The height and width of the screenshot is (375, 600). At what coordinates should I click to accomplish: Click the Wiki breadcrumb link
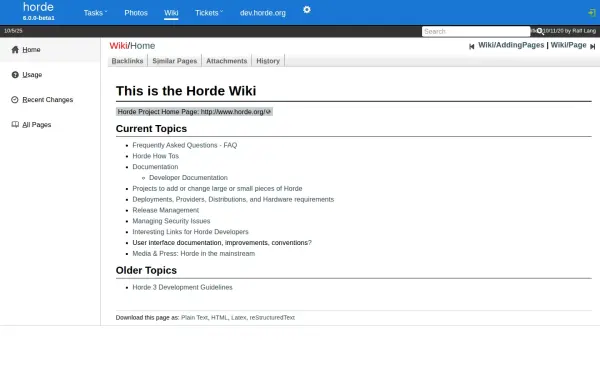coord(118,46)
